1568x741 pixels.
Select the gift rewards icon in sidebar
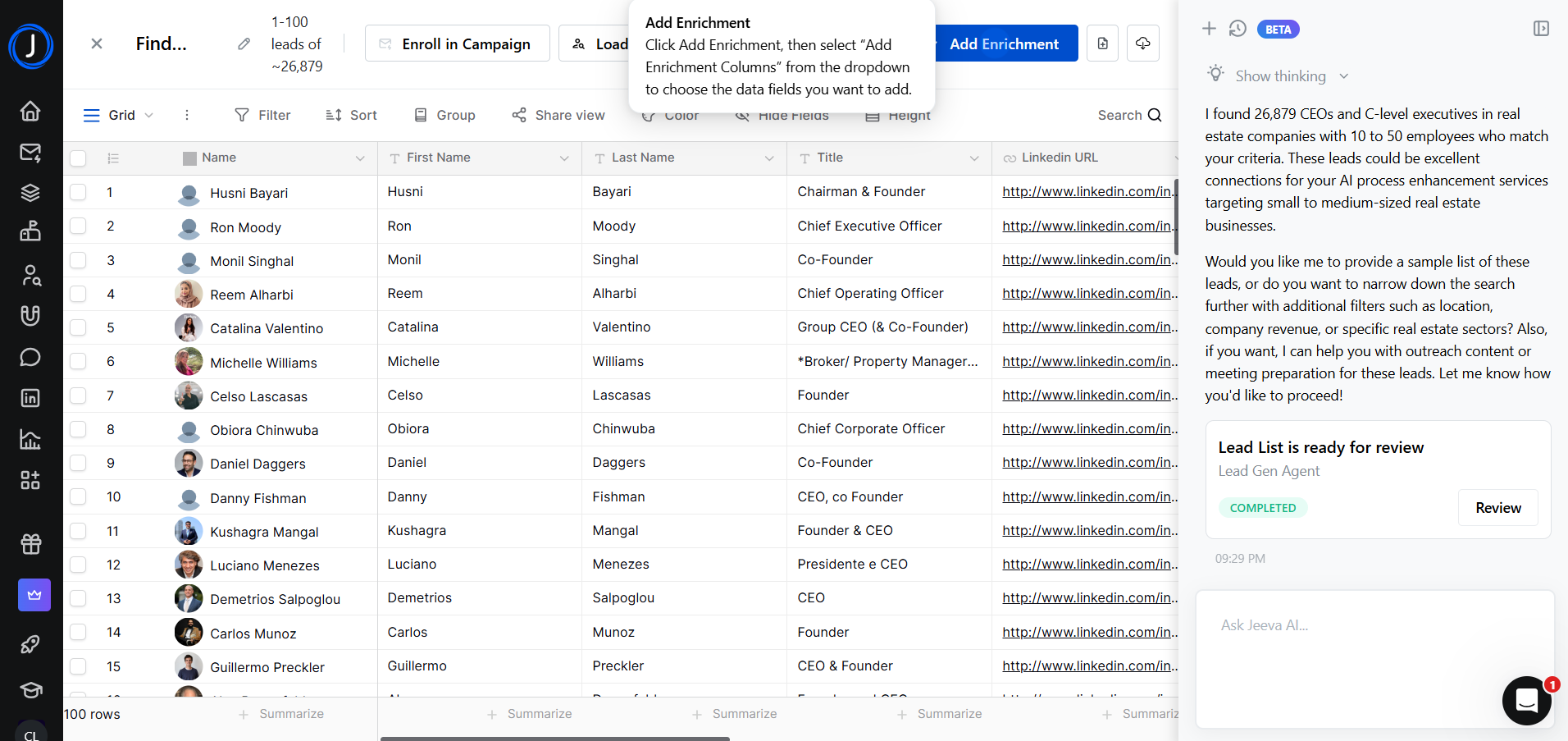click(30, 543)
